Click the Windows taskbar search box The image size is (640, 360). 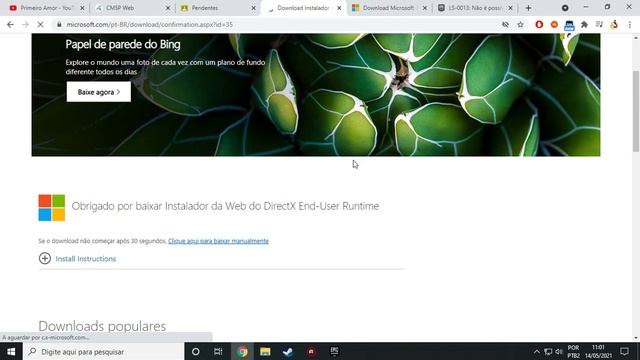pyautogui.click(x=104, y=351)
